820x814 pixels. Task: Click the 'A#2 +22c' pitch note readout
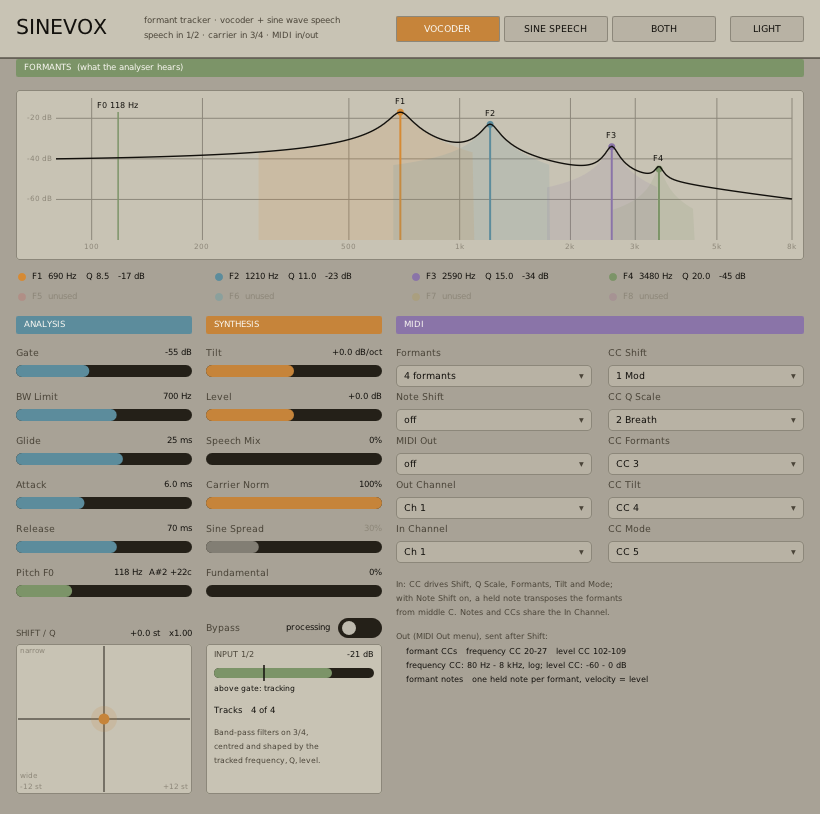(x=170, y=572)
